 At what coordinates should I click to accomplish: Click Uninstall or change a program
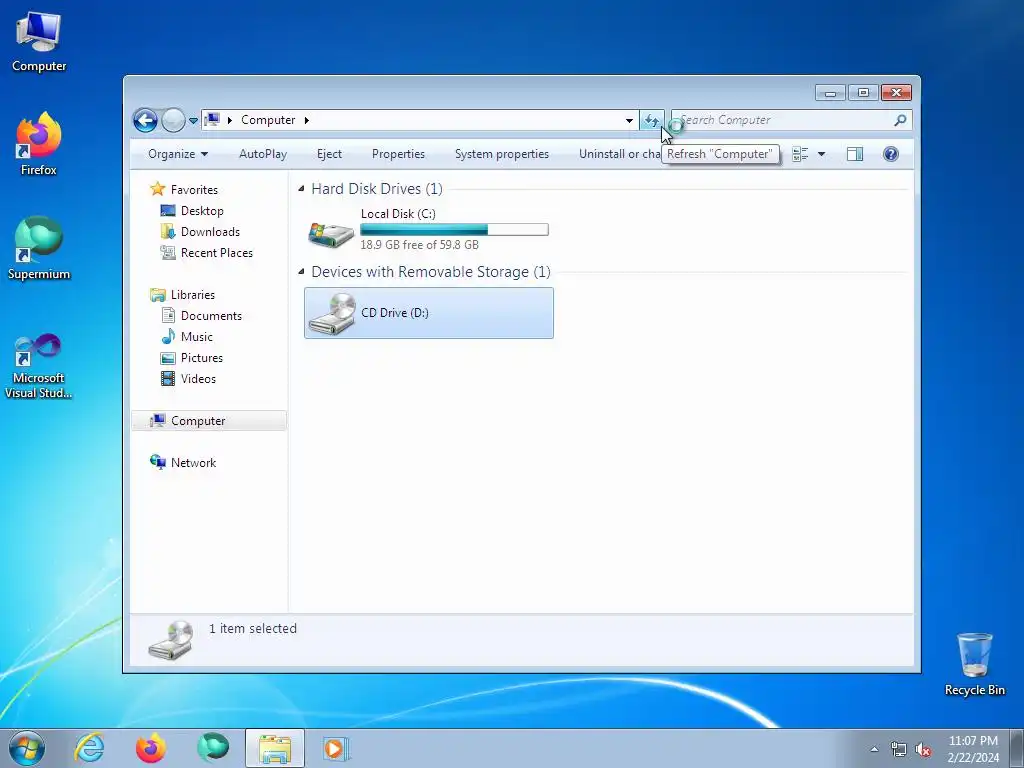[x=619, y=154]
